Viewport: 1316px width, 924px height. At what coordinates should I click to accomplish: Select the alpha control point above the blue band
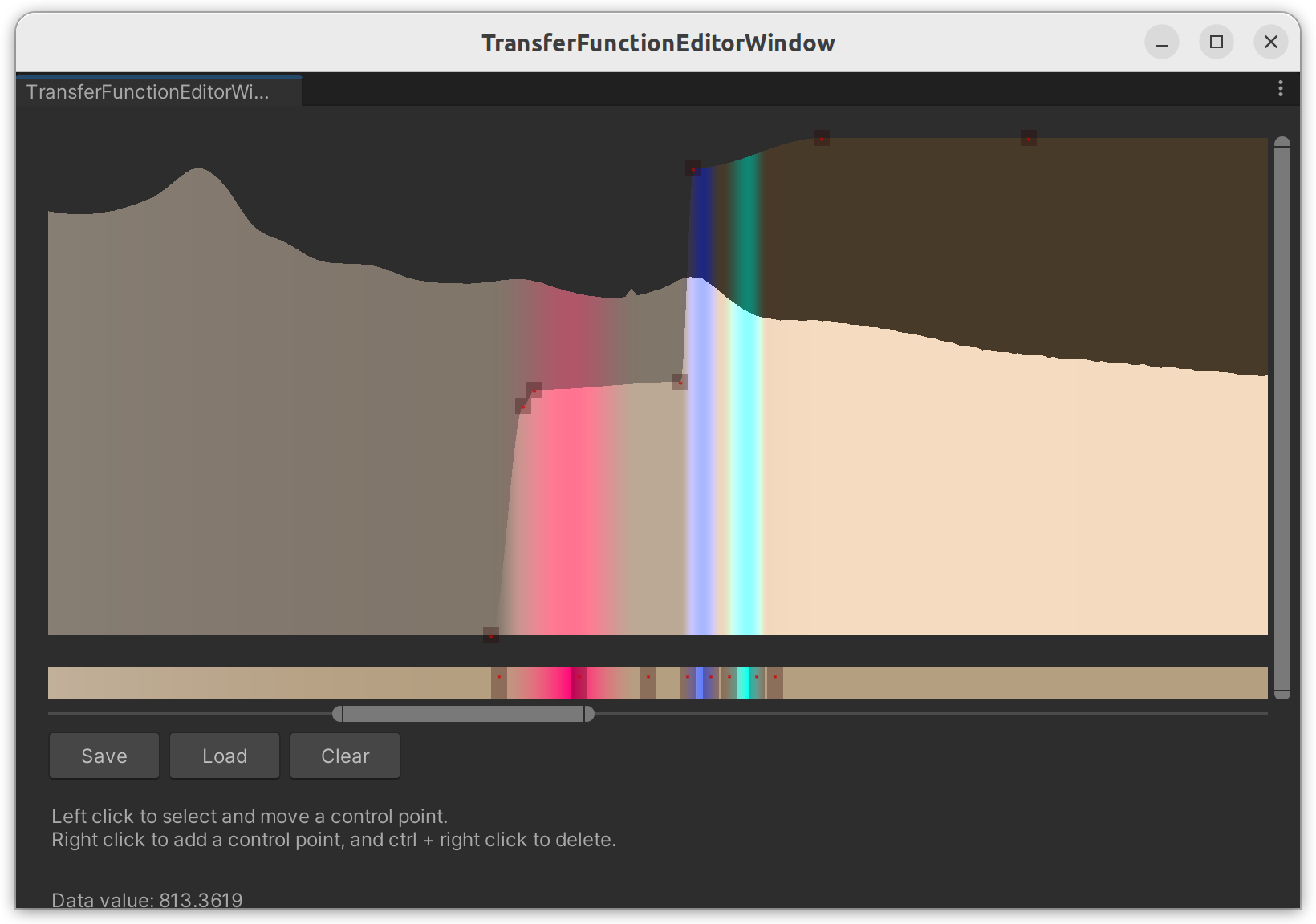pos(693,169)
